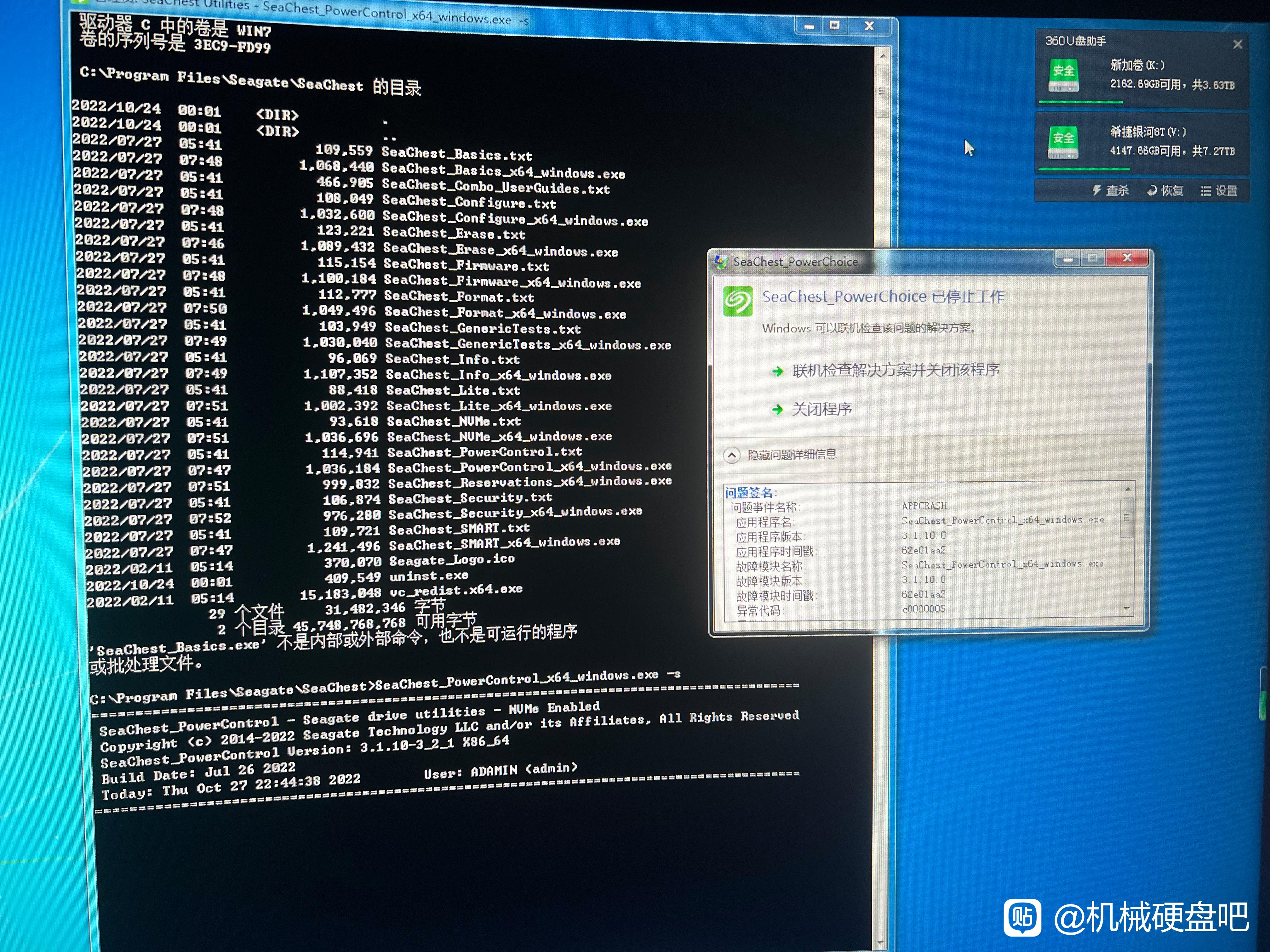Choose 关闭程序 to close the program
This screenshot has width=1270, height=952.
pos(821,409)
